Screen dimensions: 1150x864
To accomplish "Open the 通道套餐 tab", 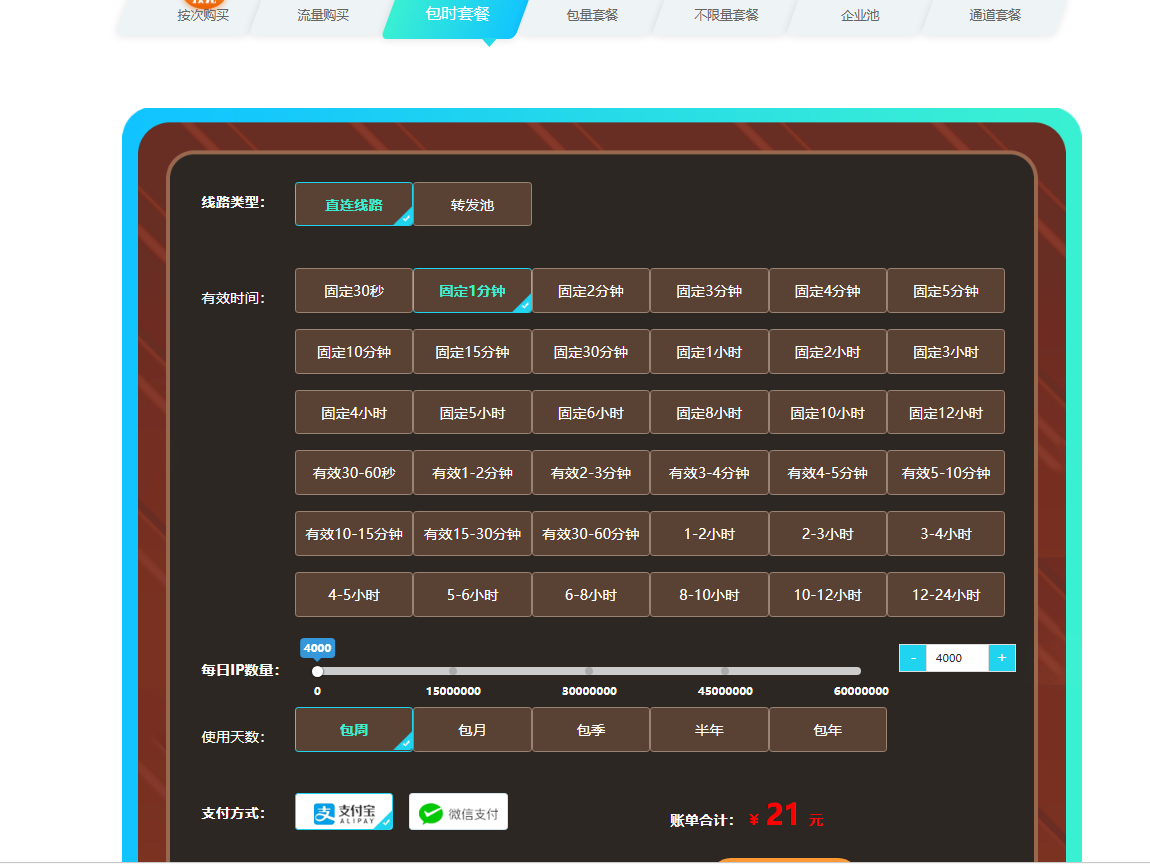I will (x=995, y=15).
